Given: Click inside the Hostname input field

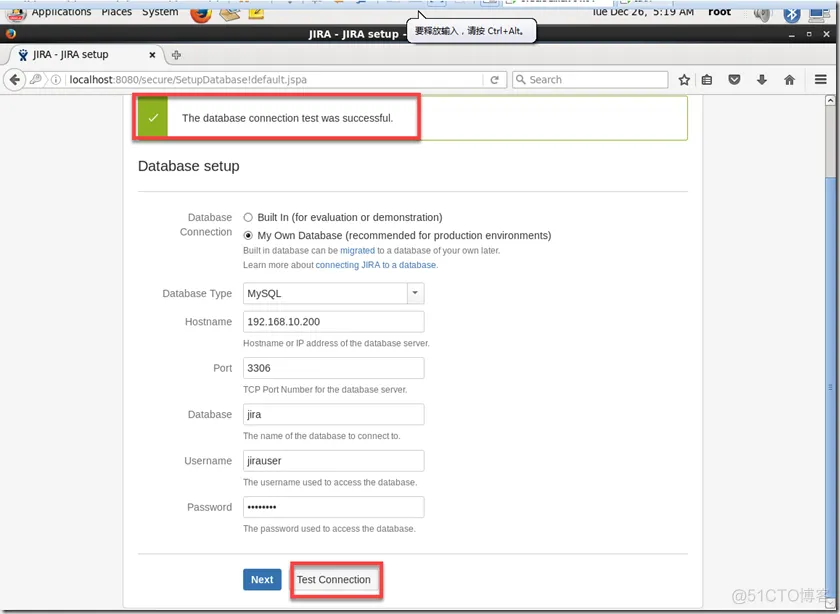Looking at the screenshot, I should tap(333, 321).
